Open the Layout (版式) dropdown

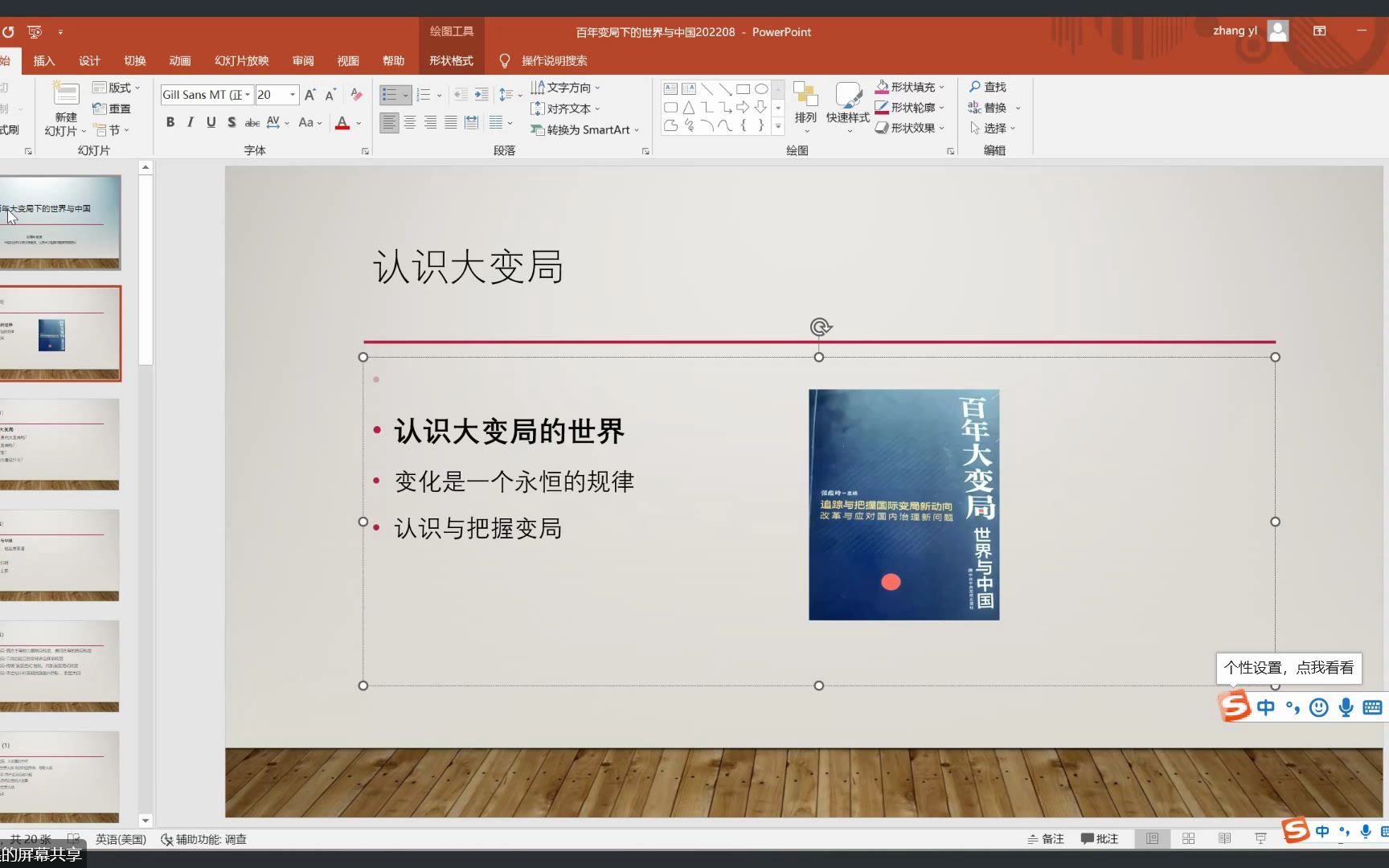117,88
